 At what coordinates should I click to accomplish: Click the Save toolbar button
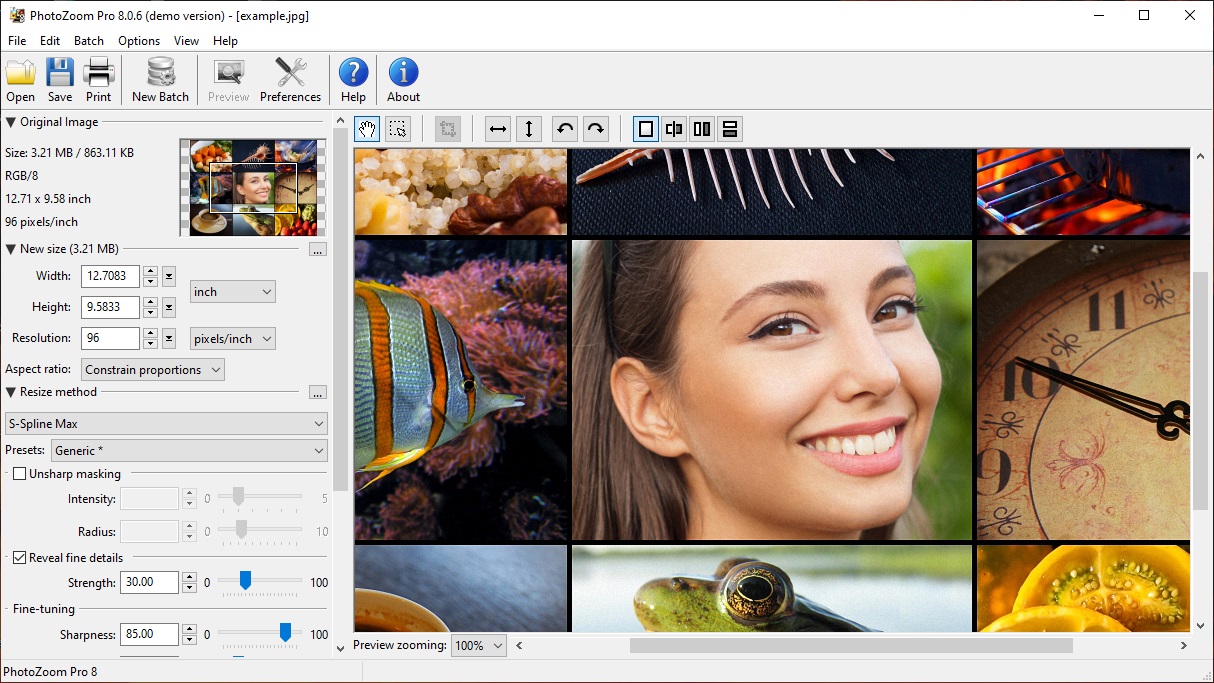pyautogui.click(x=59, y=79)
